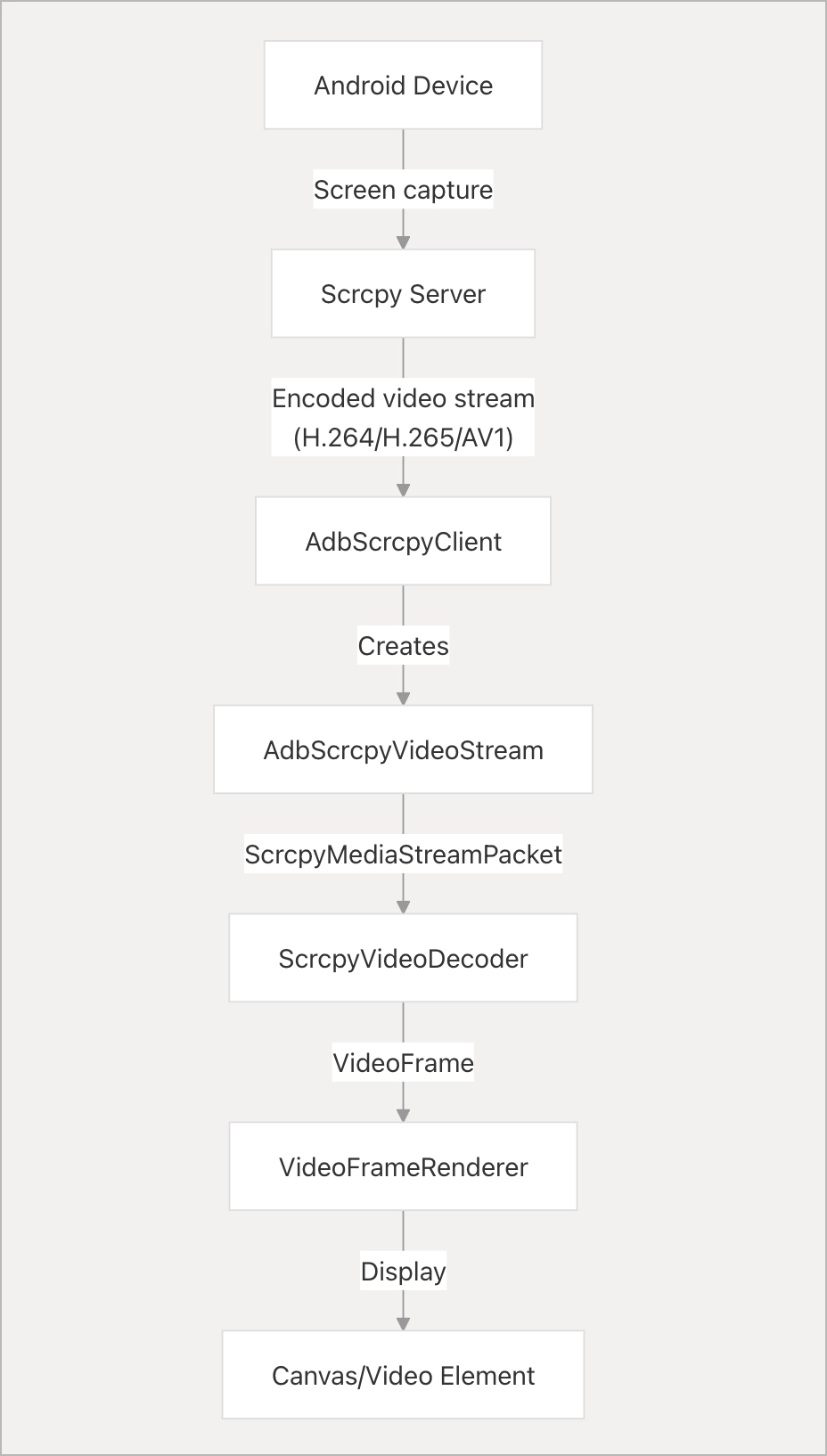Click arrowhead entering Canvas/Video Element box

click(x=403, y=1324)
